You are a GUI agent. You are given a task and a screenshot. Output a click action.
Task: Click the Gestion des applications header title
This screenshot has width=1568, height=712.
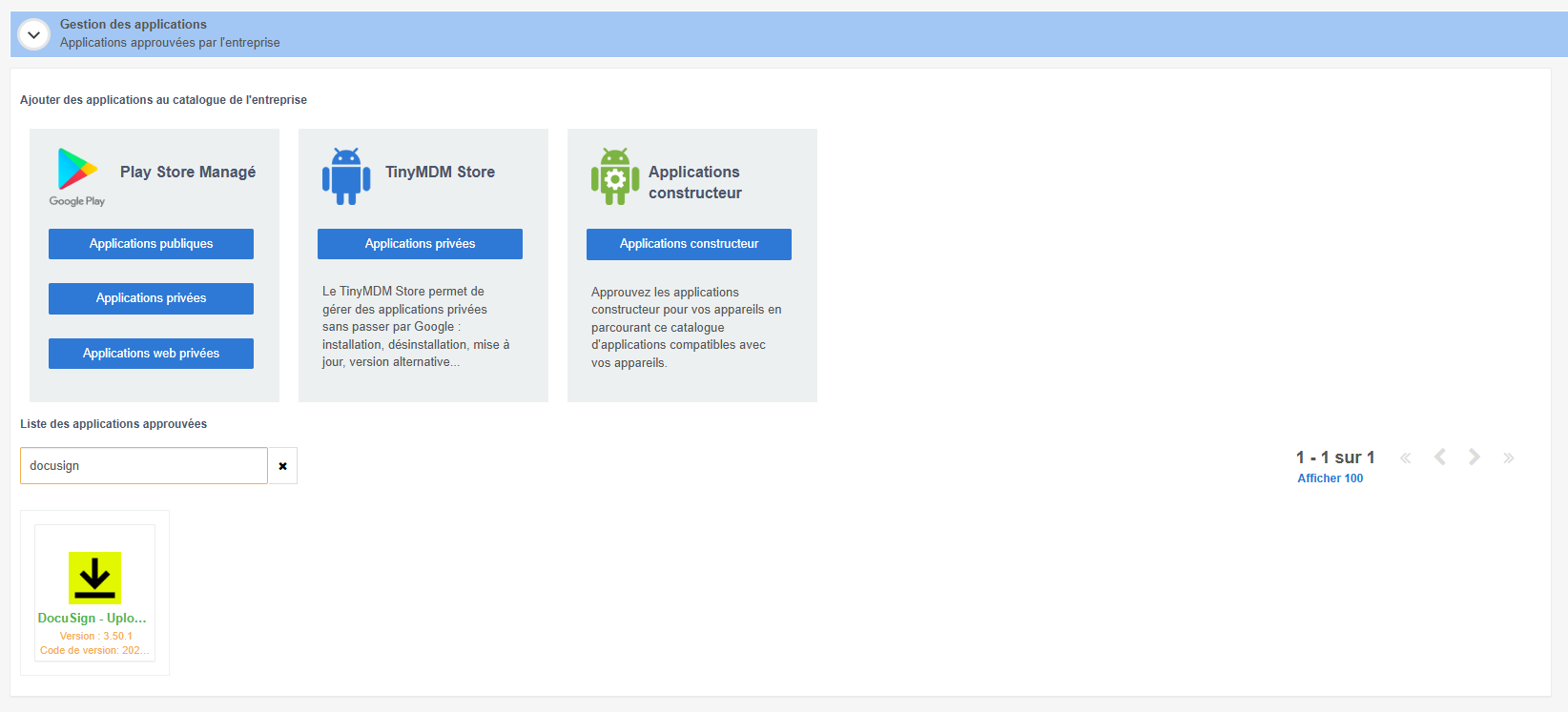point(134,25)
